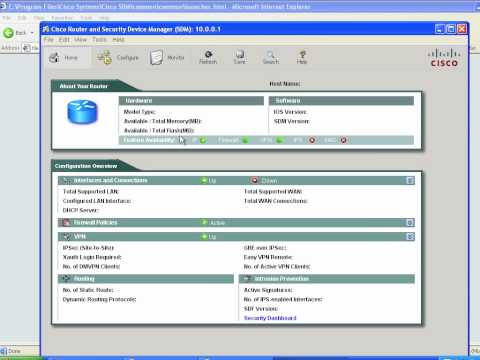Click the Interfaces and Connections header icon
480x360 pixels.
point(66,180)
